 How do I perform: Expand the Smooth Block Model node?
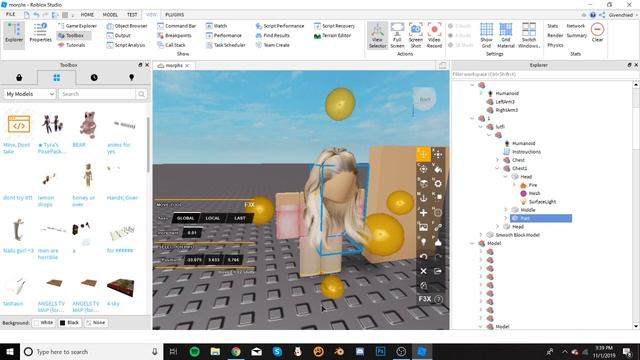coord(481,235)
